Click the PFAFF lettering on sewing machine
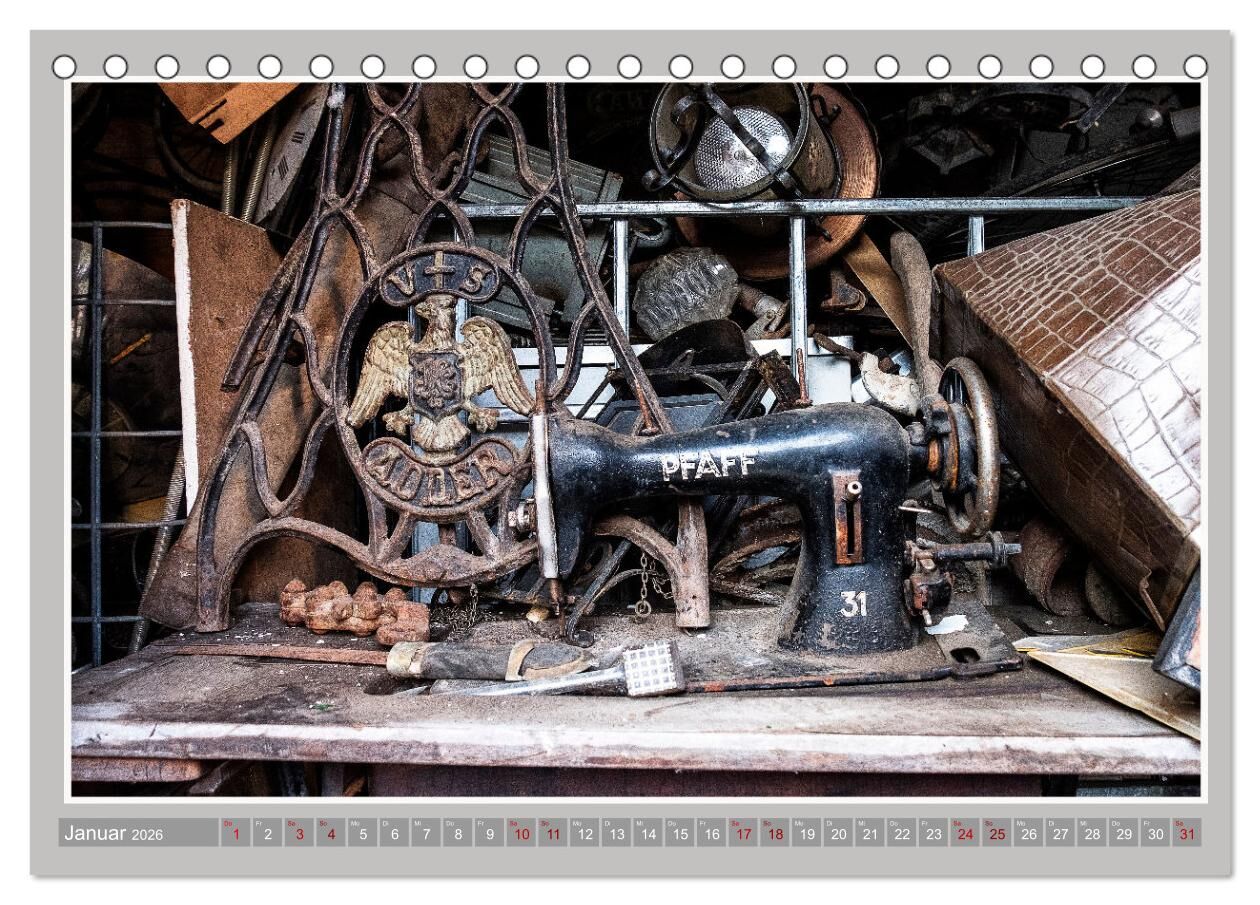The height and width of the screenshot is (905, 1260). (x=708, y=465)
